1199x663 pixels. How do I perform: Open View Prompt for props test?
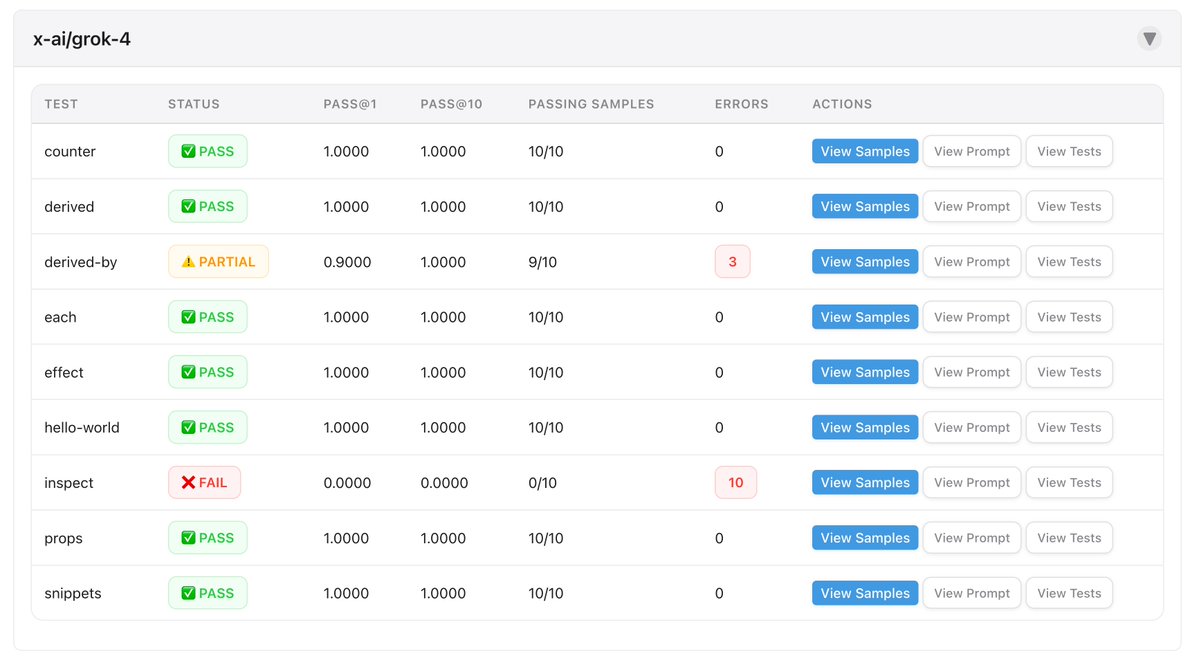[972, 538]
